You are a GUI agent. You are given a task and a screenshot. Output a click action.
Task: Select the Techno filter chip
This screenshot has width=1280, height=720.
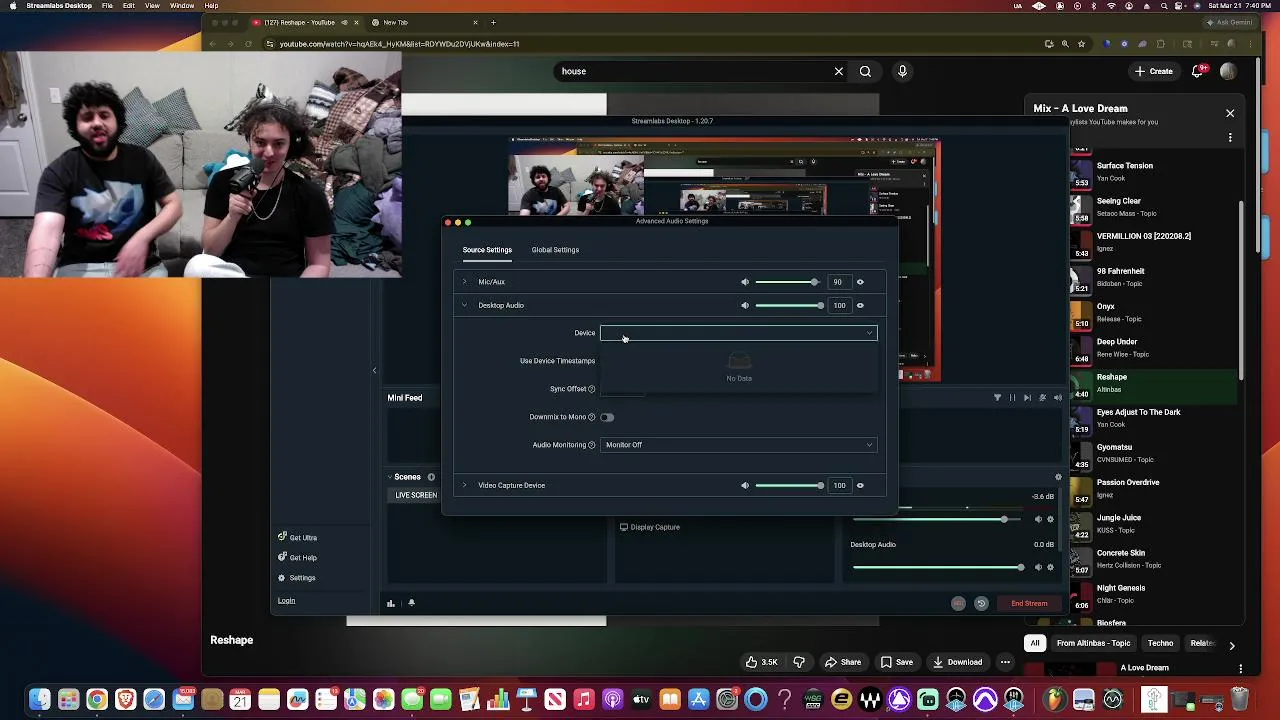1160,644
